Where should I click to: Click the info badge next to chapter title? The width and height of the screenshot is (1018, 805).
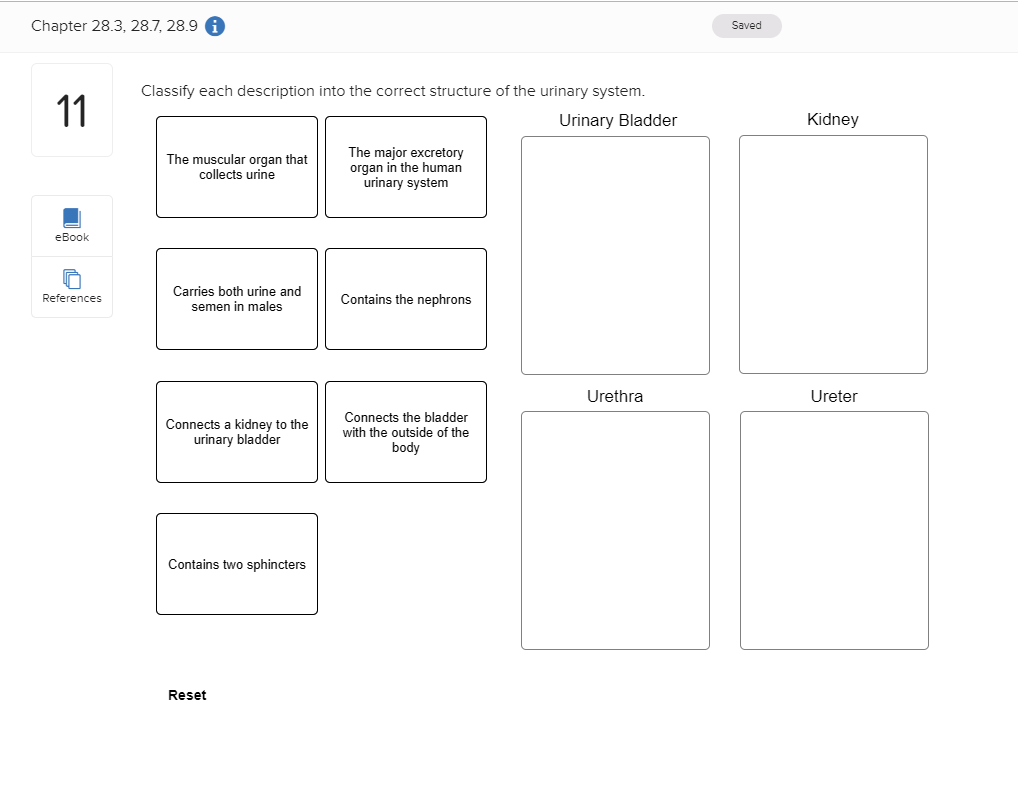click(x=213, y=26)
